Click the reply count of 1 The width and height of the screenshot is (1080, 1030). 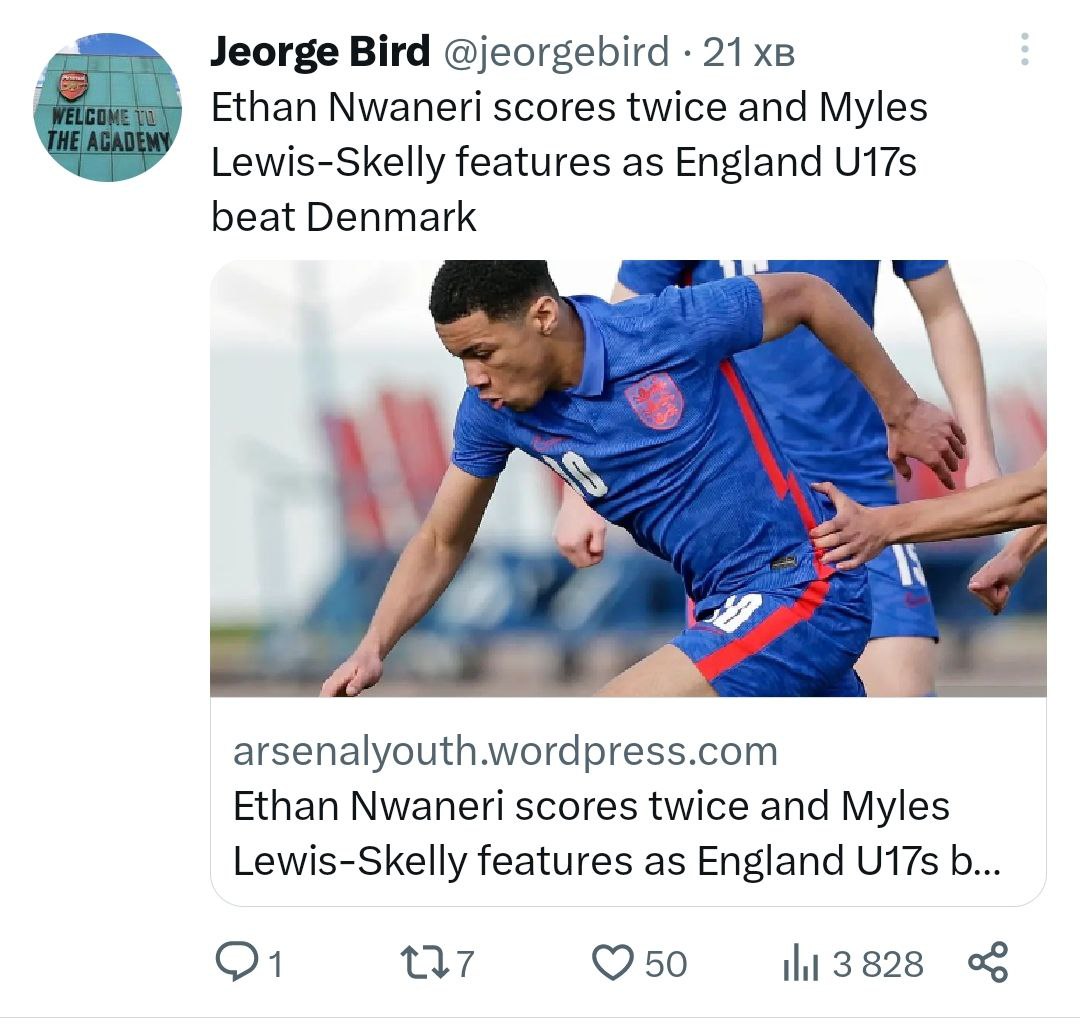point(275,964)
